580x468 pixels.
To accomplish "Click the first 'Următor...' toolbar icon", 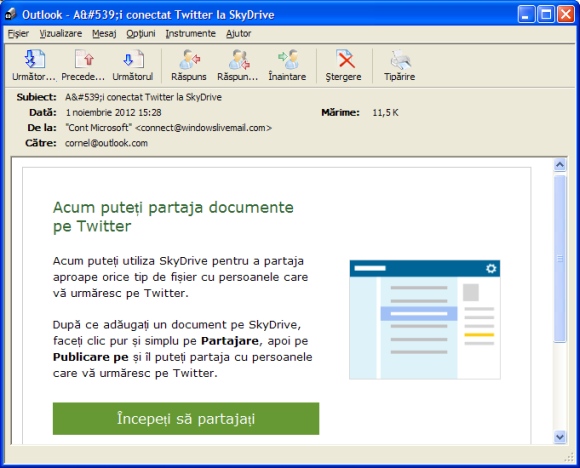I will click(34, 59).
